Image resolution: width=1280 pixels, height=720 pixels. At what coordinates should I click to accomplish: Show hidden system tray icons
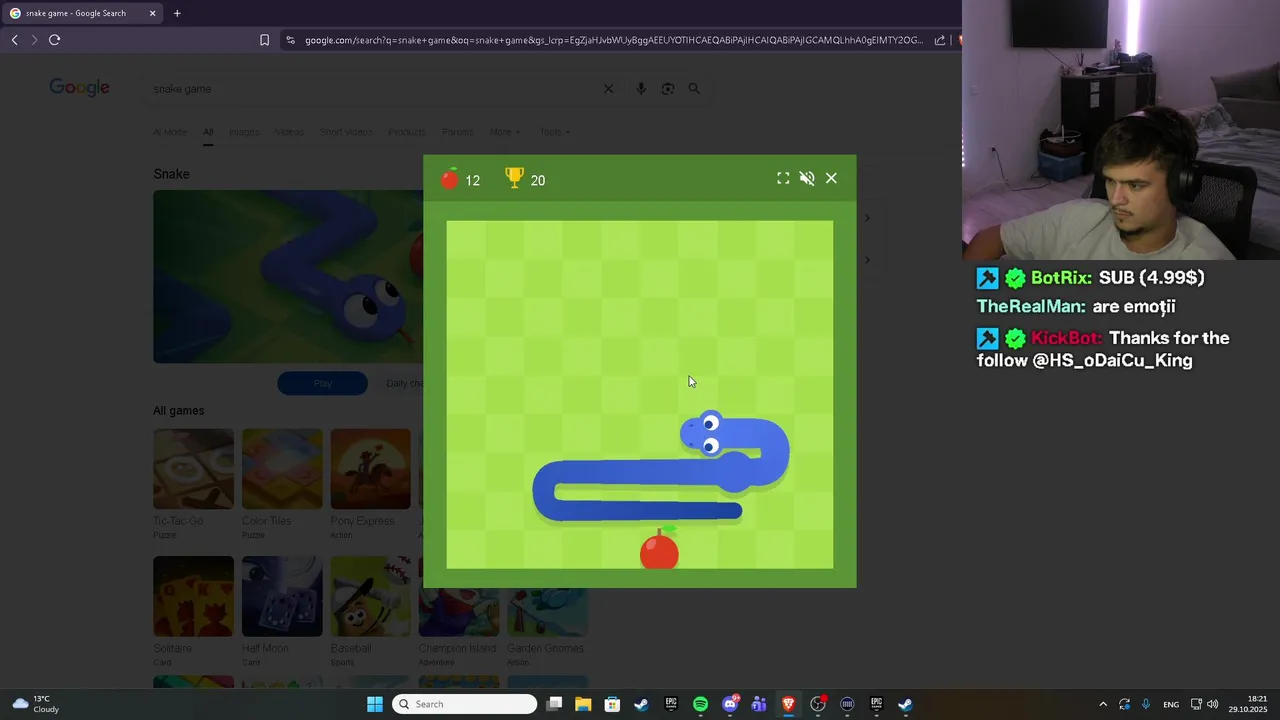tap(1103, 704)
